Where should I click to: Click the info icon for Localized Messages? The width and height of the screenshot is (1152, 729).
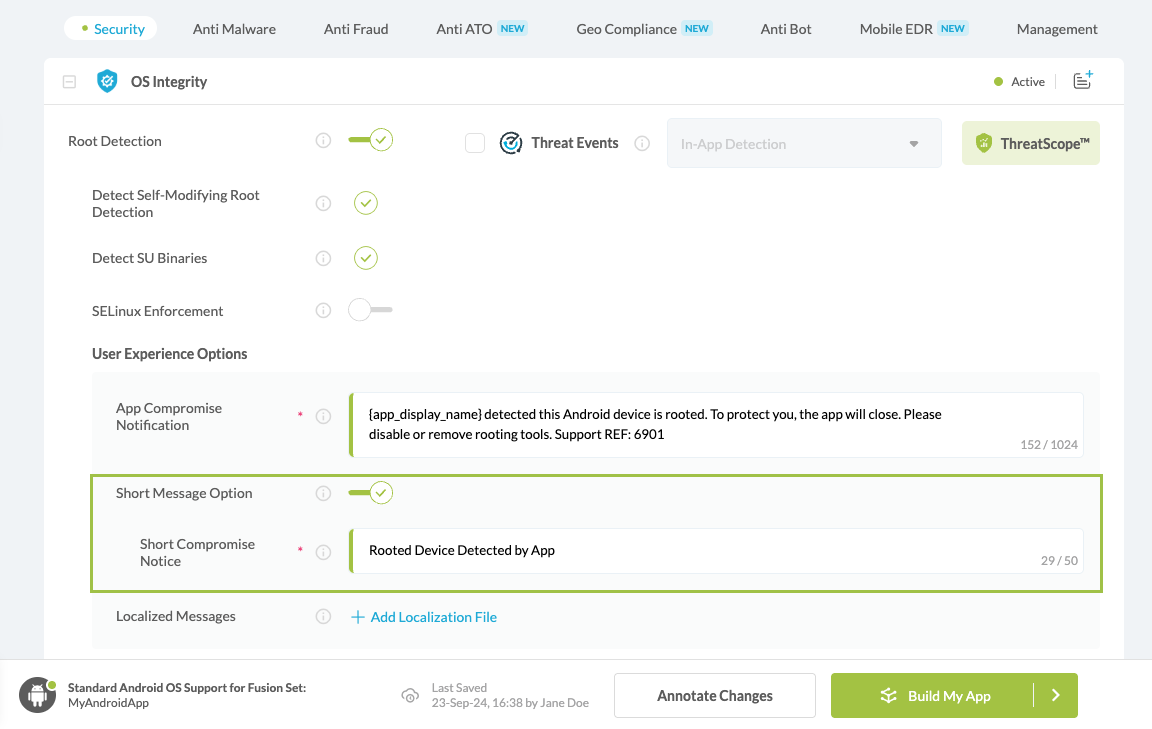(x=323, y=616)
